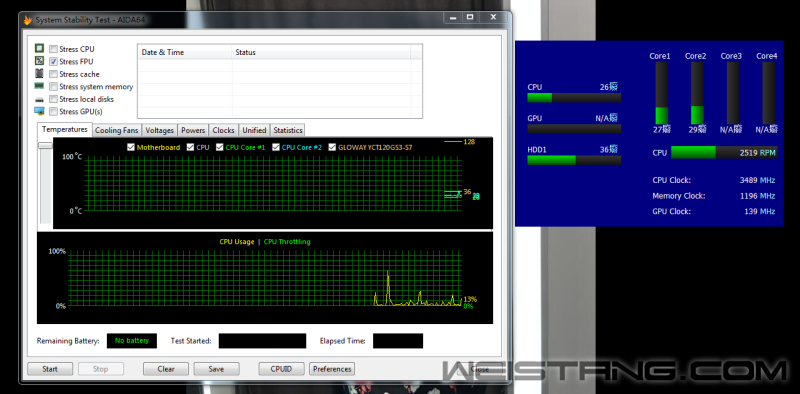The width and height of the screenshot is (800, 394).
Task: Click the disk drive icon beside Stress local disks
Action: click(x=39, y=100)
